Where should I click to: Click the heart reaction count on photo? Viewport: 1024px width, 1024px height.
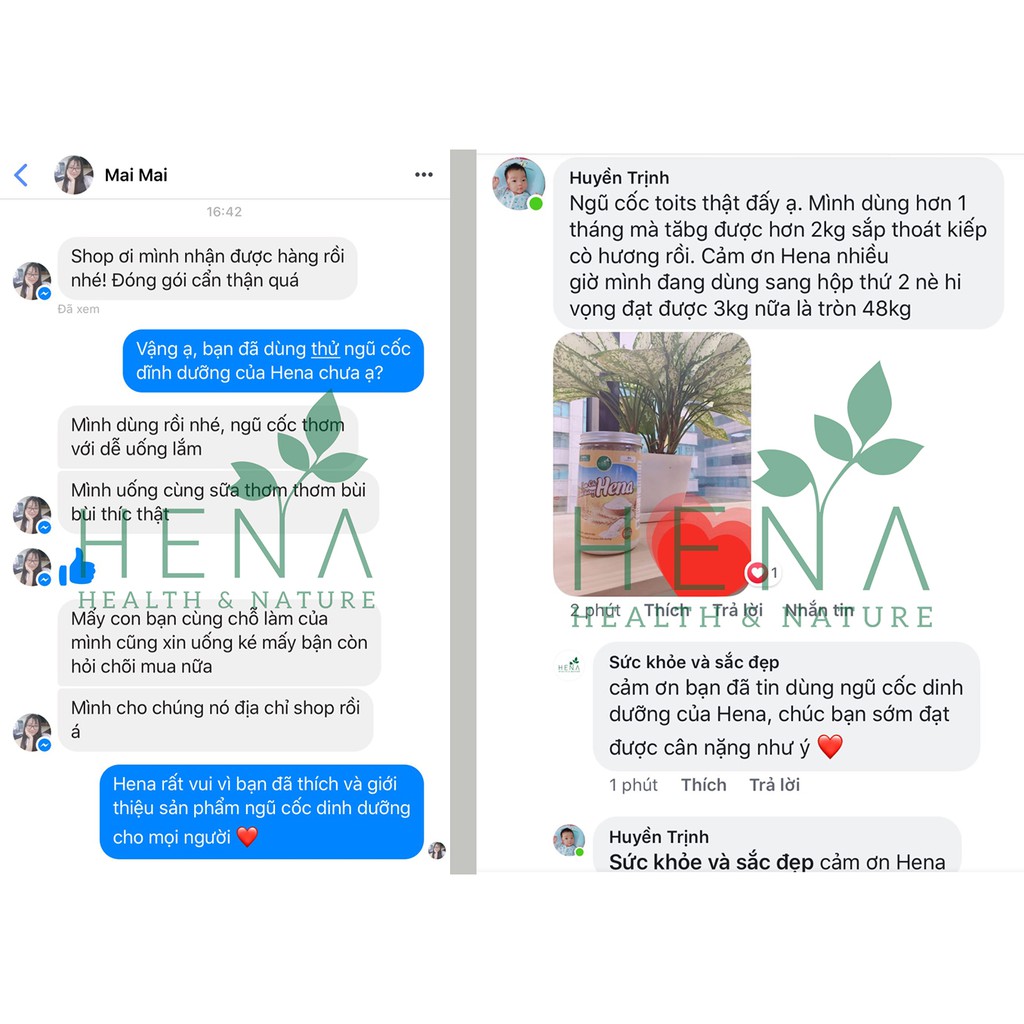[763, 573]
